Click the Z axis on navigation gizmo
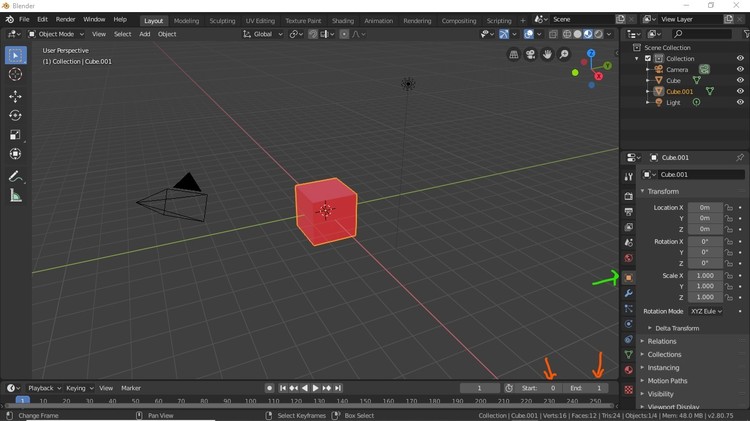Image resolution: width=750 pixels, height=421 pixels. coord(591,53)
